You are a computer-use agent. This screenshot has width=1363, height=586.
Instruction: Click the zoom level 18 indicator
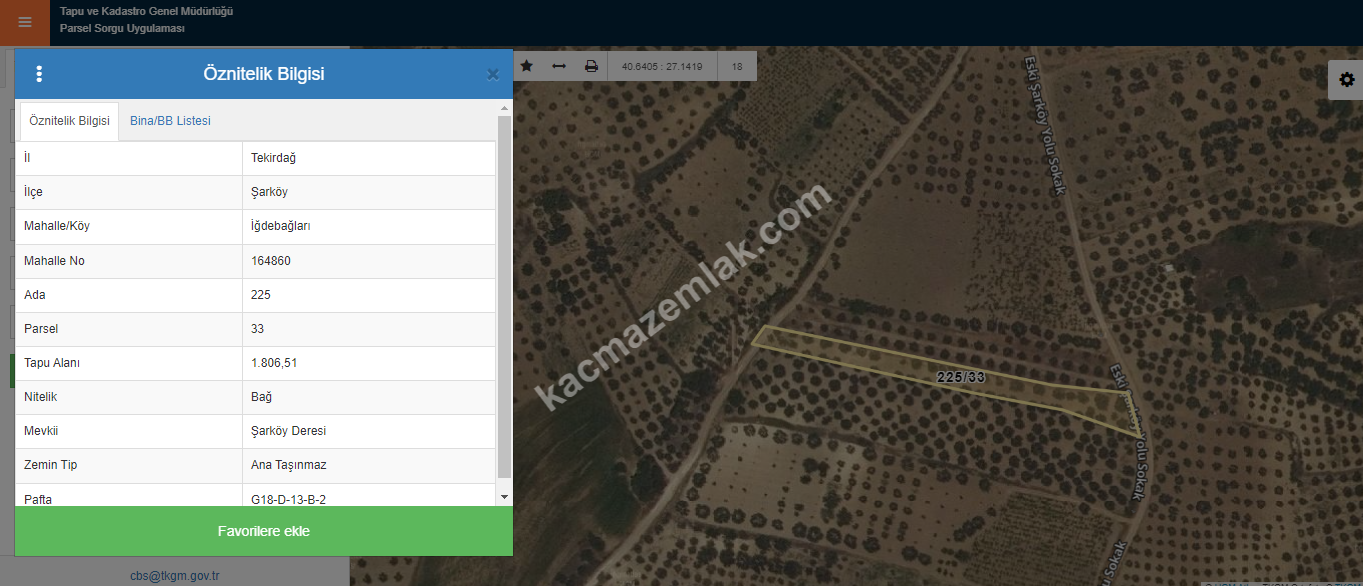point(737,66)
